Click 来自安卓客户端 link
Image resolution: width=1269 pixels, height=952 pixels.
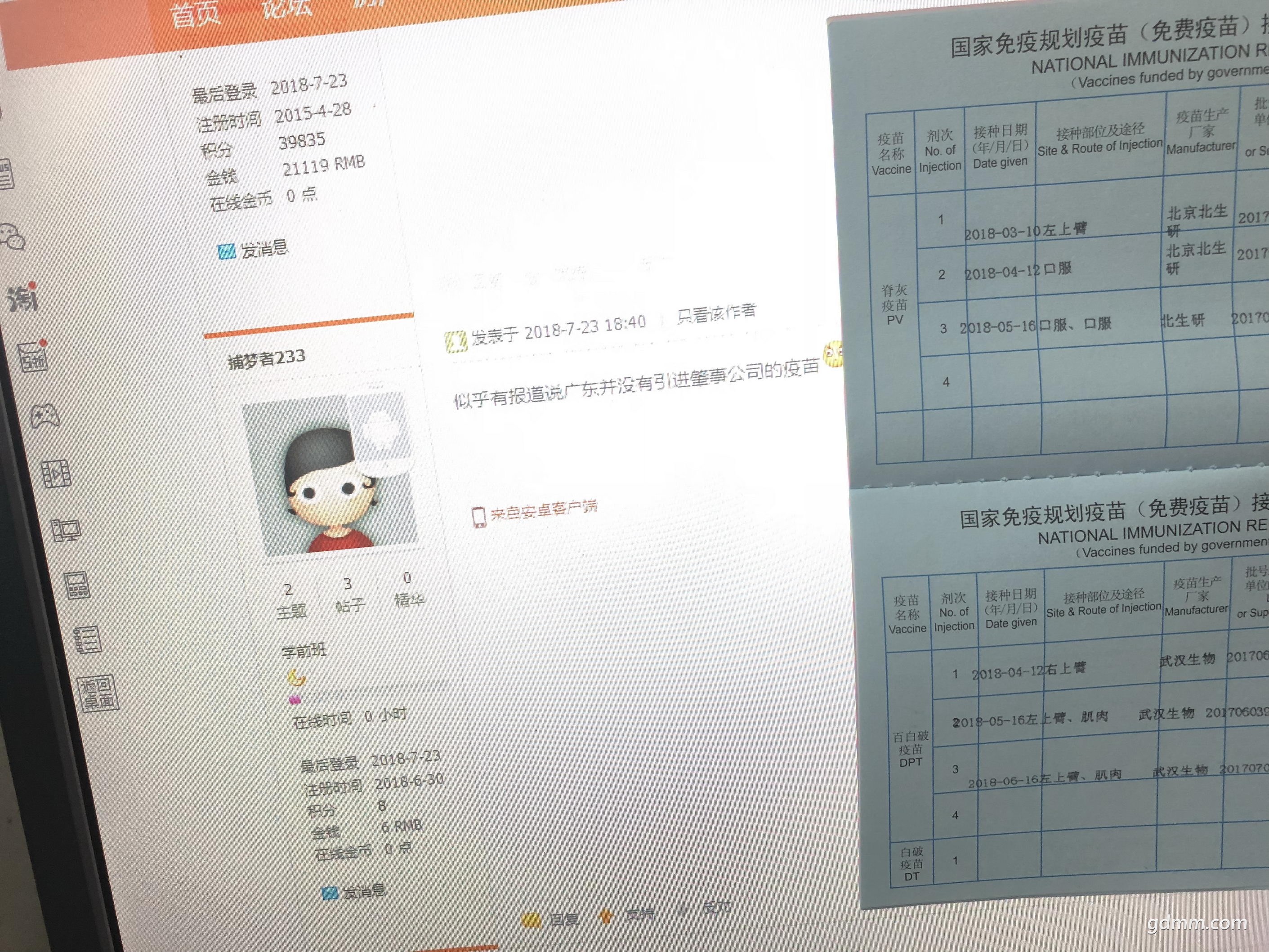[x=543, y=510]
